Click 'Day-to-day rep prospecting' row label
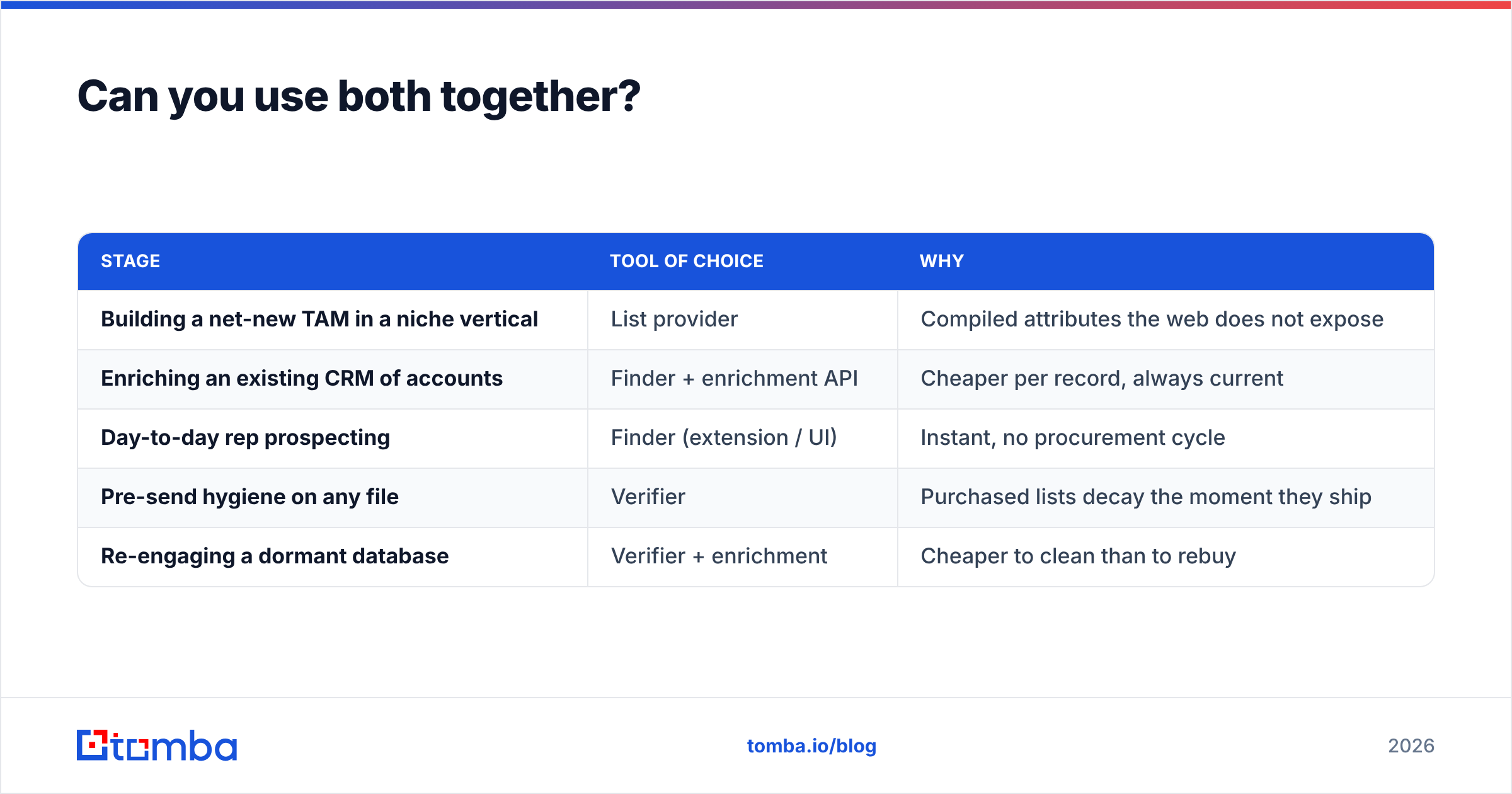 245,437
